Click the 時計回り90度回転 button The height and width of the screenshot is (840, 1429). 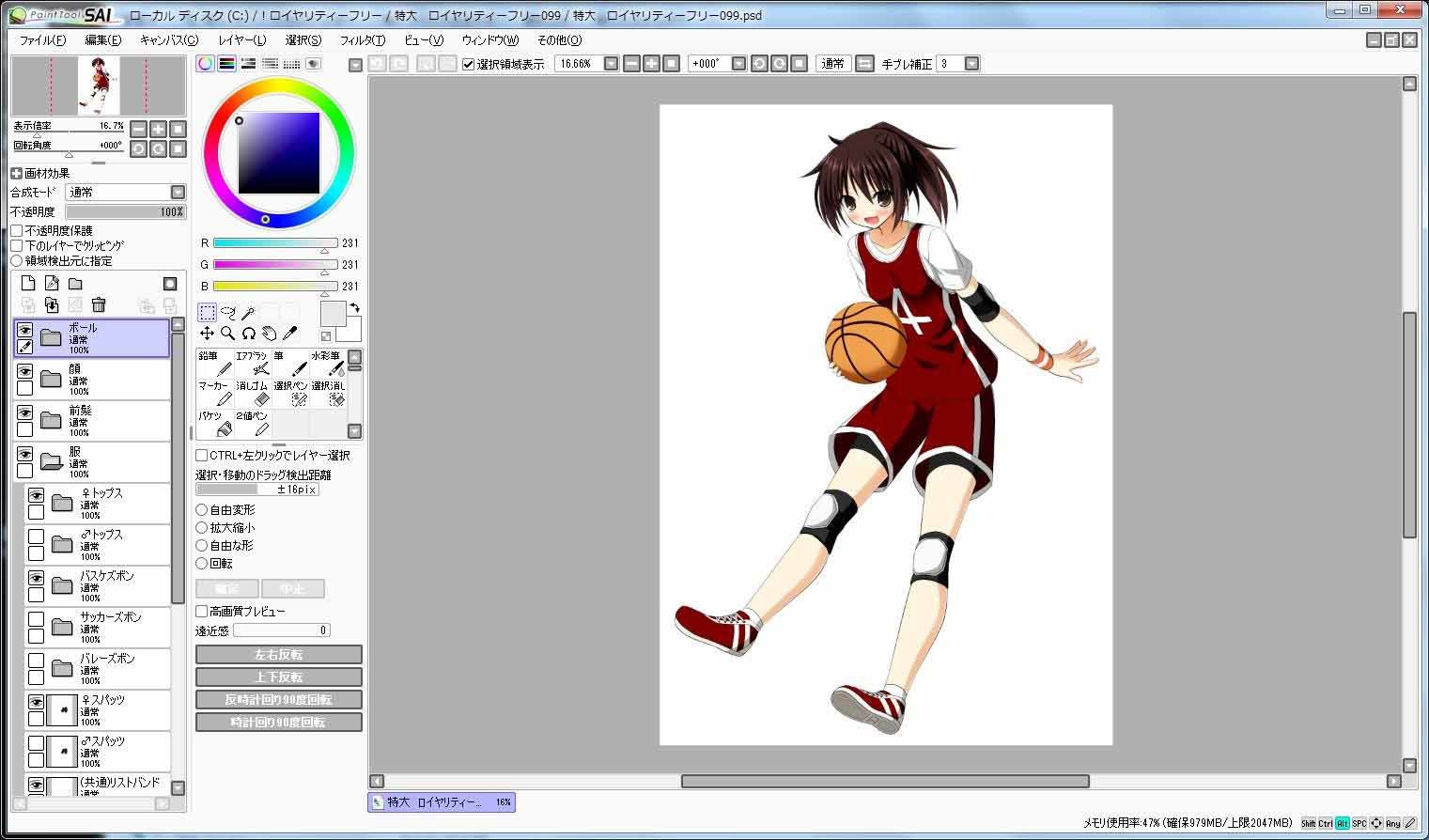[x=278, y=723]
